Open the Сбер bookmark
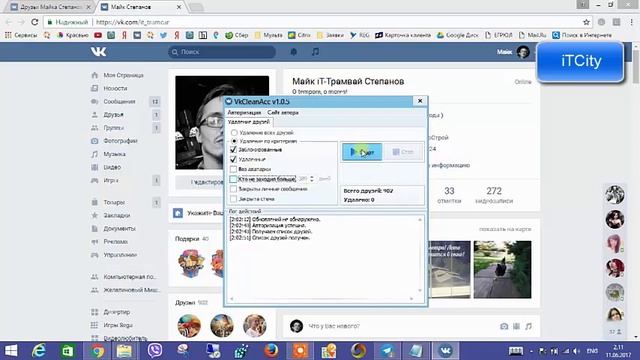Viewport: 640px width, 360px height. tap(237, 35)
